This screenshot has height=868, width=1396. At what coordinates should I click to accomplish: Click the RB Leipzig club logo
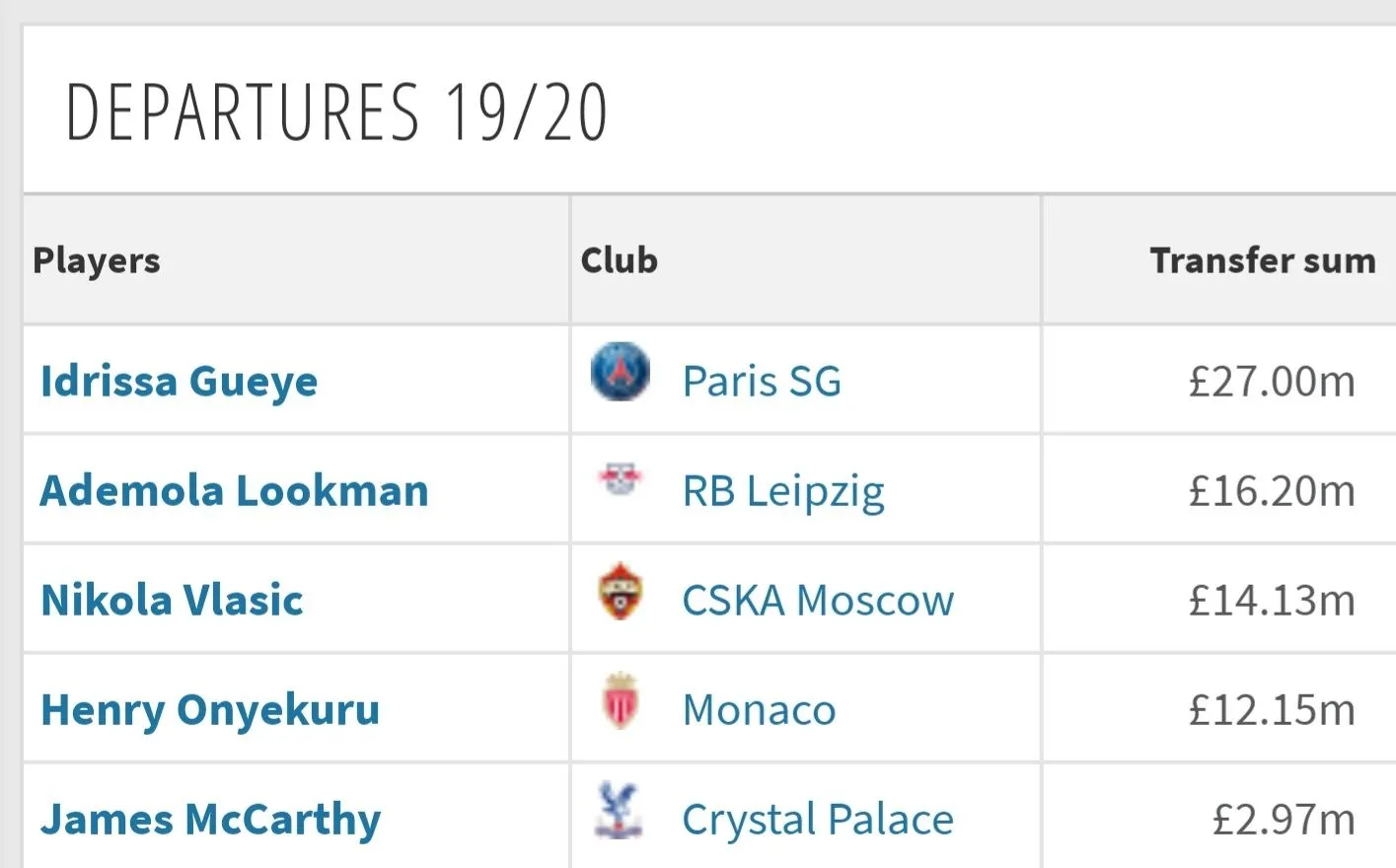(620, 479)
